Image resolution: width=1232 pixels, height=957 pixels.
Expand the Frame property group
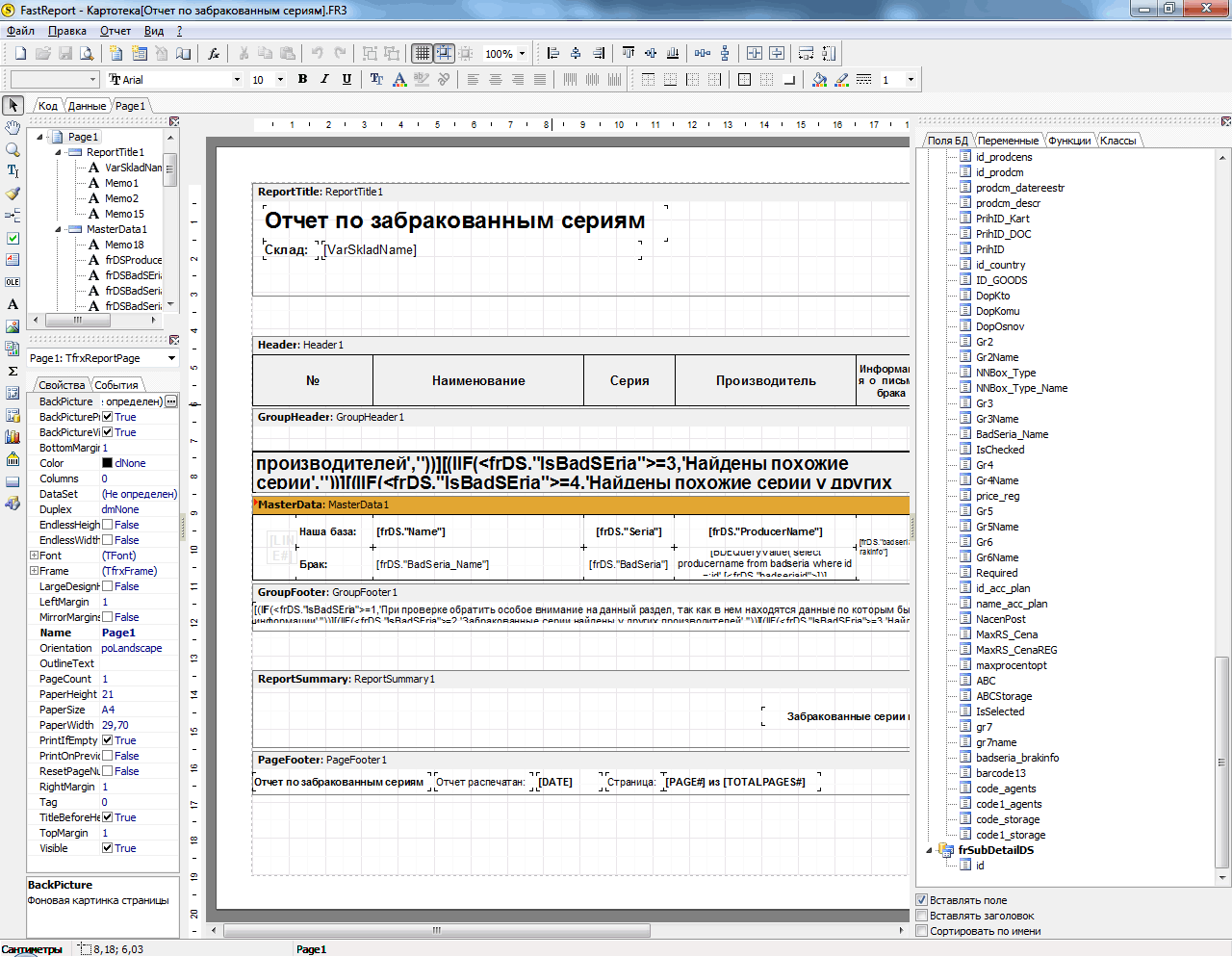[34, 571]
